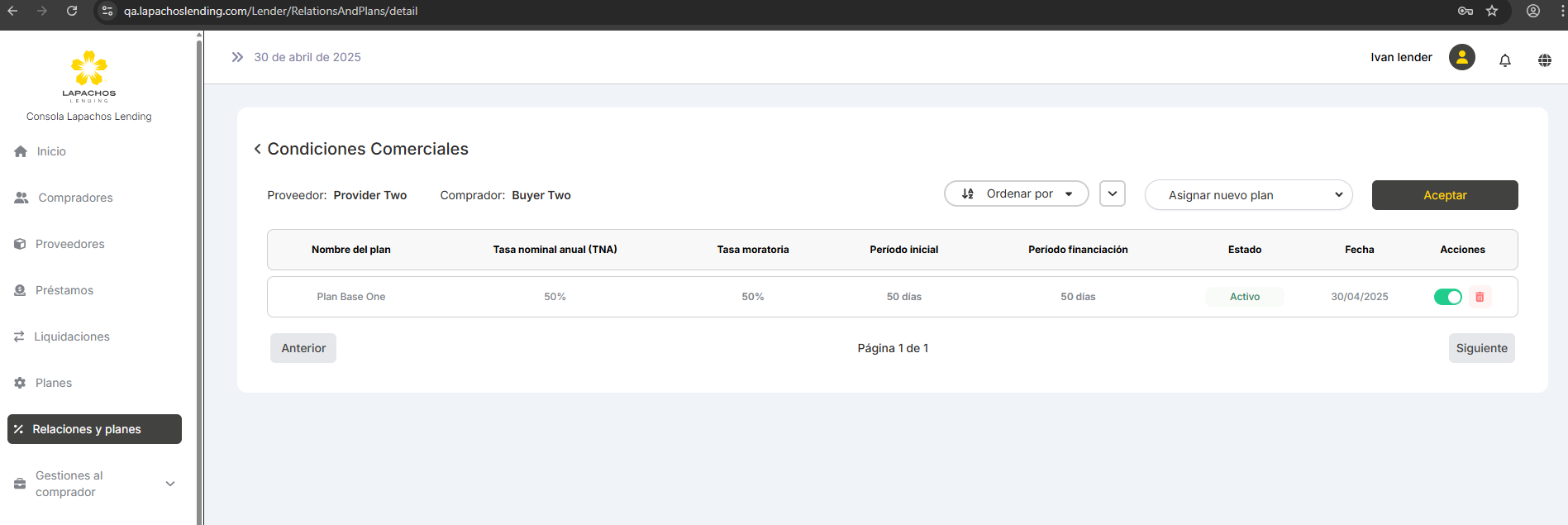The image size is (1568, 525).
Task: Click the Siguiente pagination button
Action: click(1481, 348)
